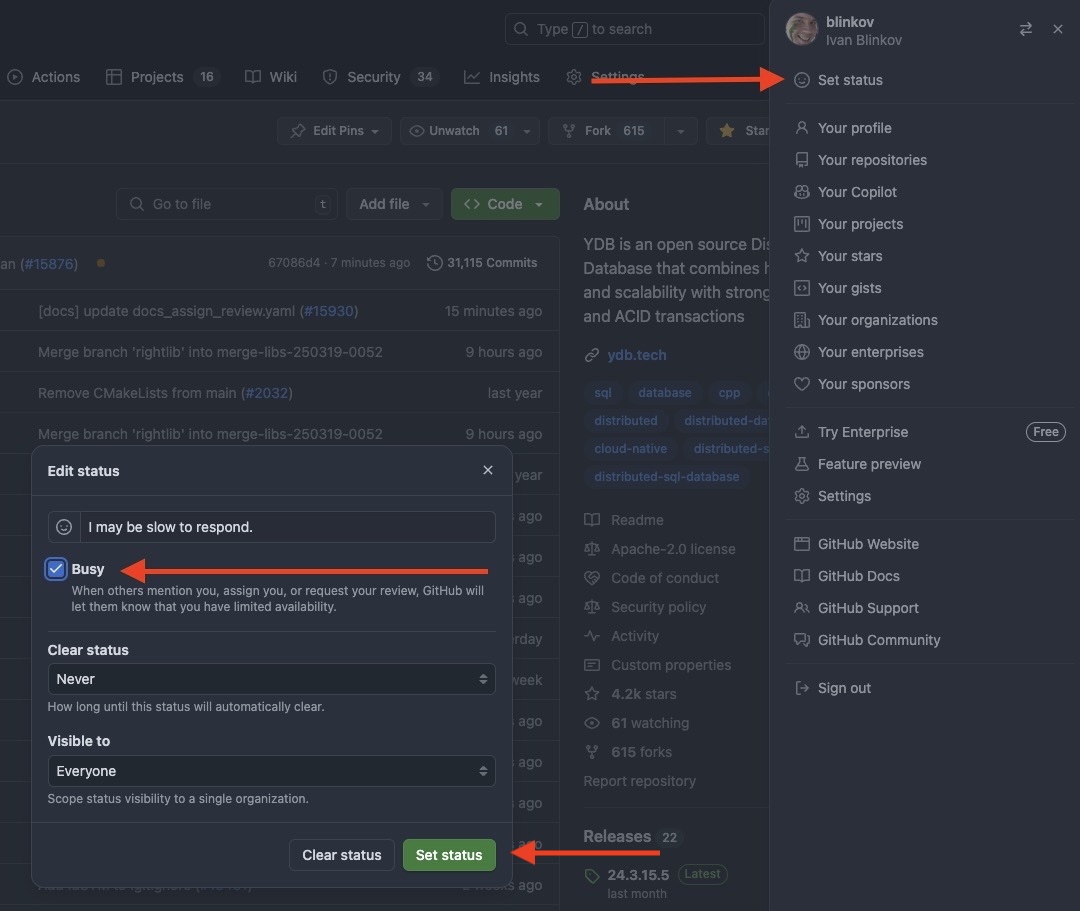The image size is (1080, 911).
Task: Select Your Copilot from user menu
Action: click(857, 192)
